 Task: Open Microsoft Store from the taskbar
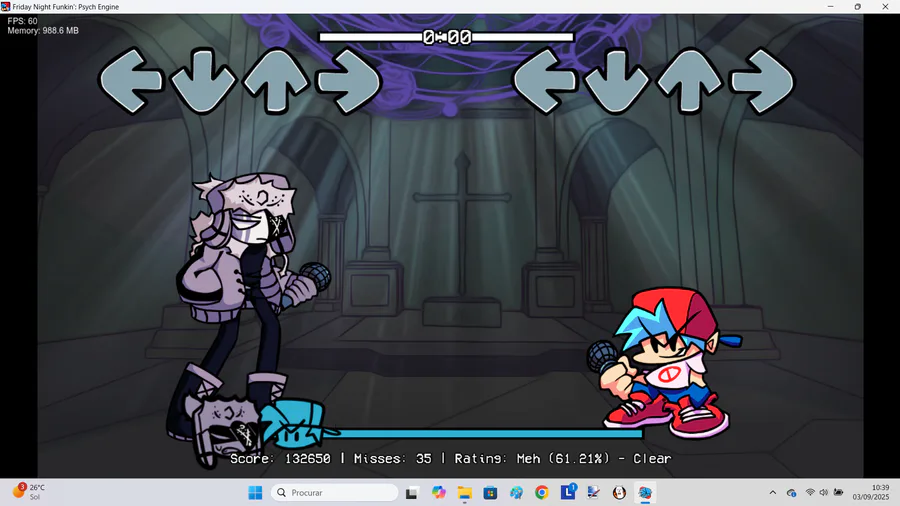click(x=490, y=492)
